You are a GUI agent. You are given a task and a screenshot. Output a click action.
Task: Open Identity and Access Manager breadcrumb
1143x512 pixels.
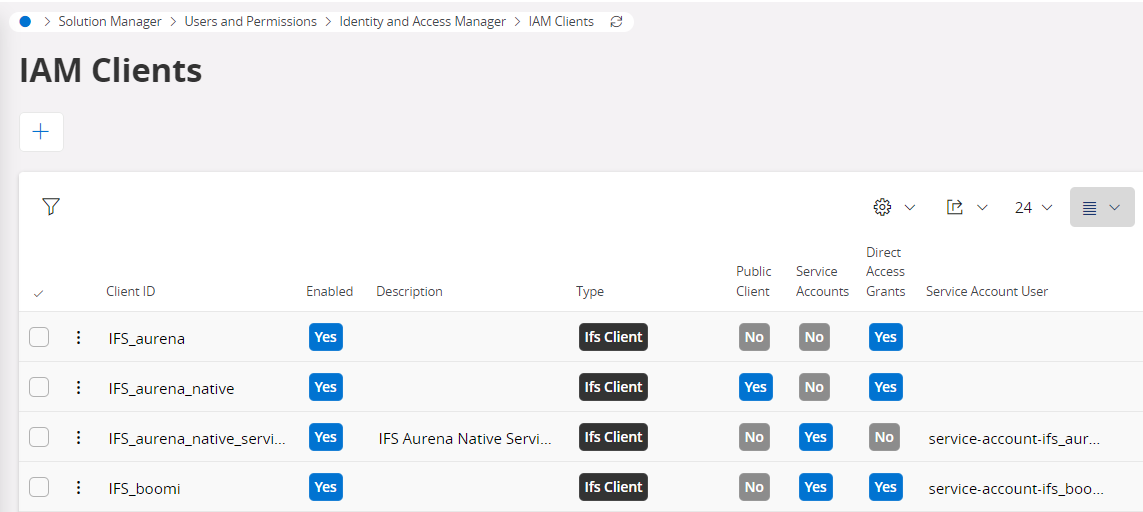(422, 21)
